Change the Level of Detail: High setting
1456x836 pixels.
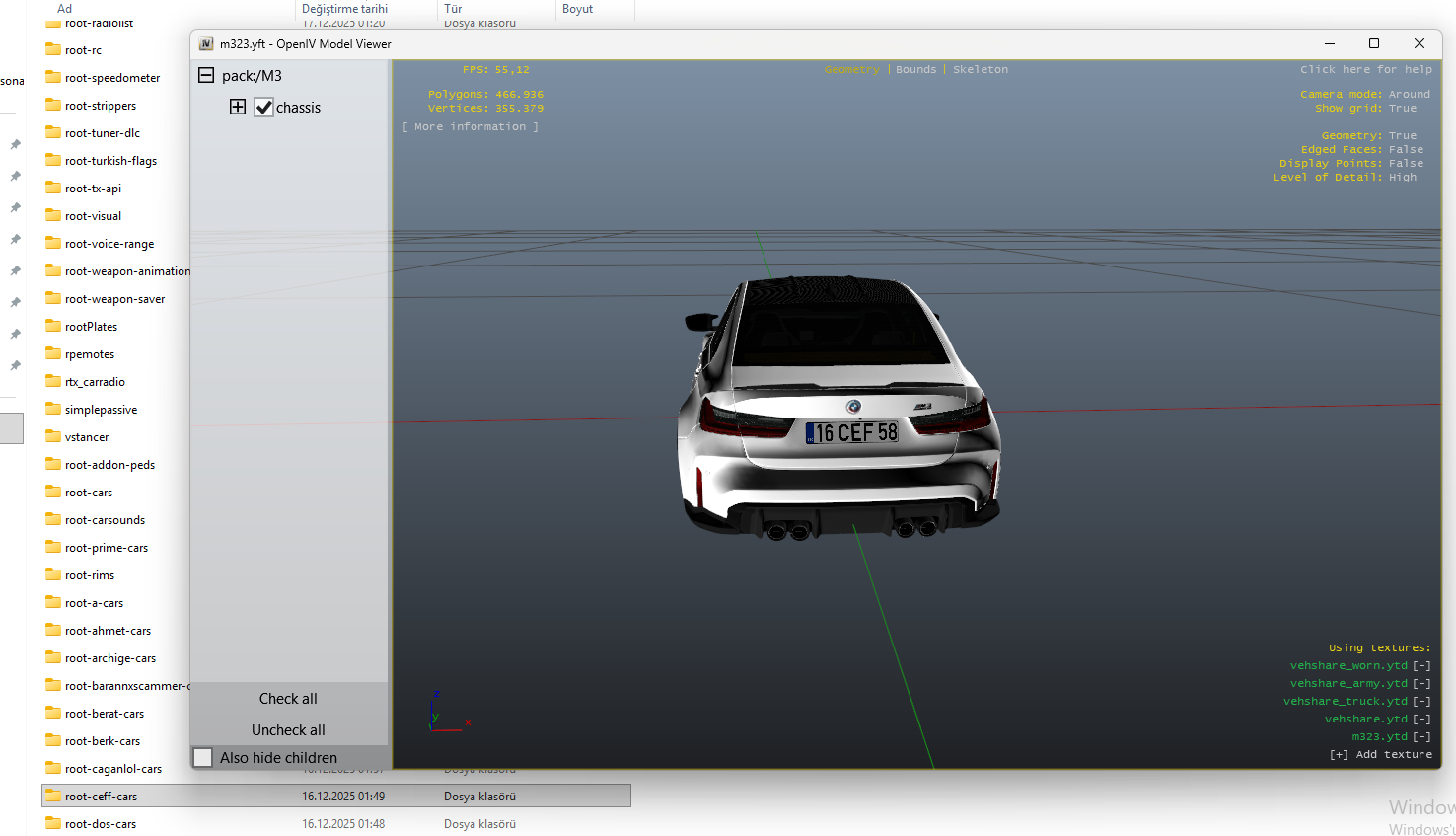(1345, 178)
